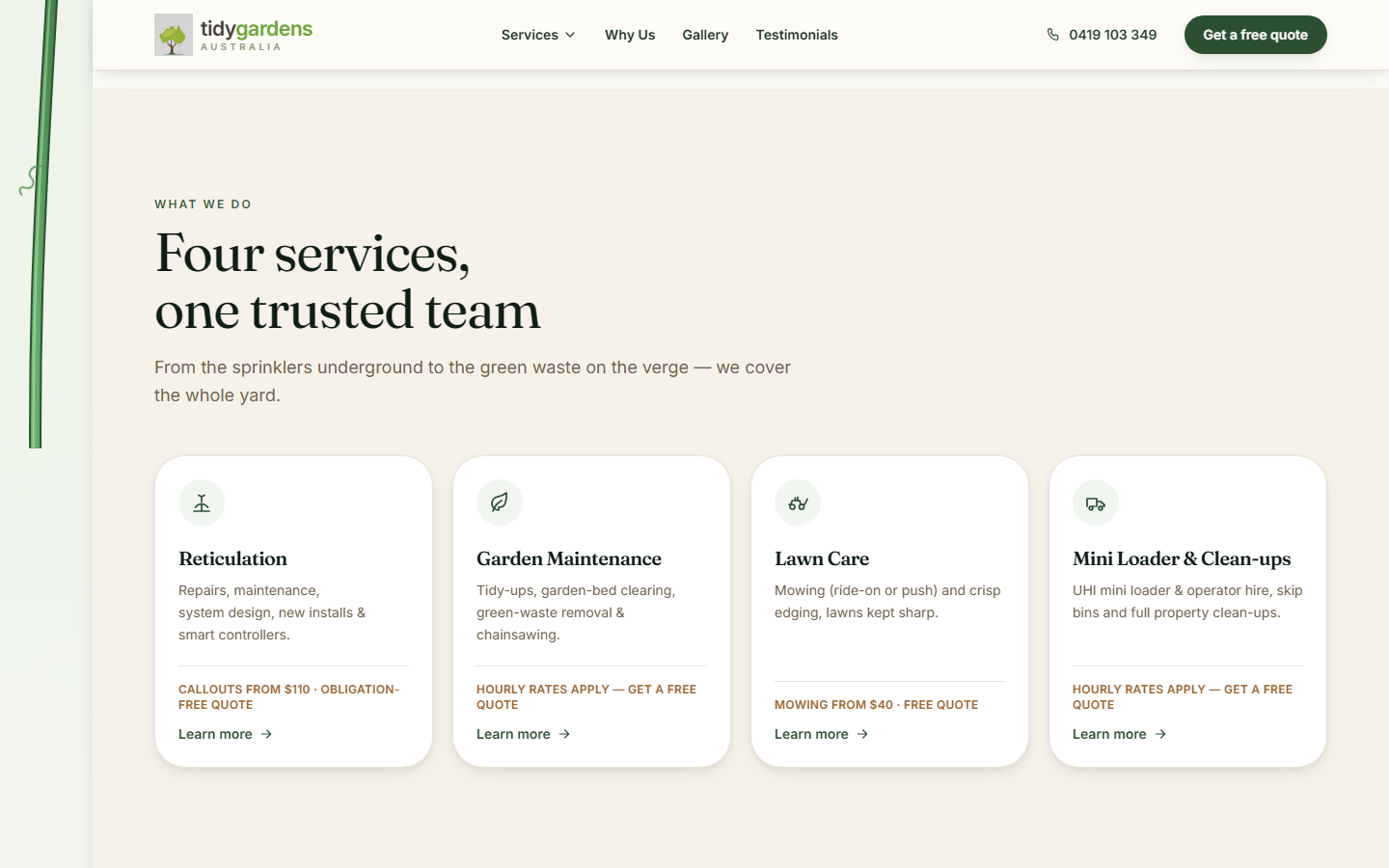
Task: Click the phone icon in the header
Action: (1052, 35)
